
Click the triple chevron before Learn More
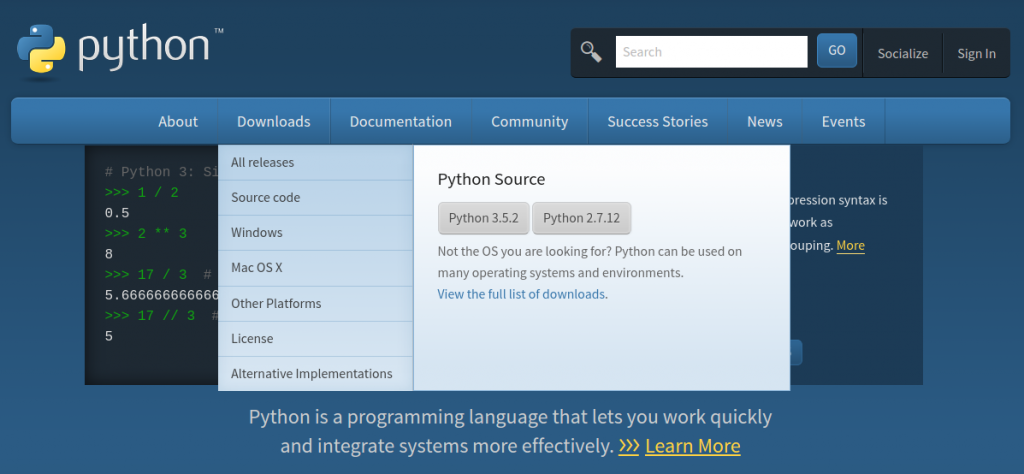[629, 446]
